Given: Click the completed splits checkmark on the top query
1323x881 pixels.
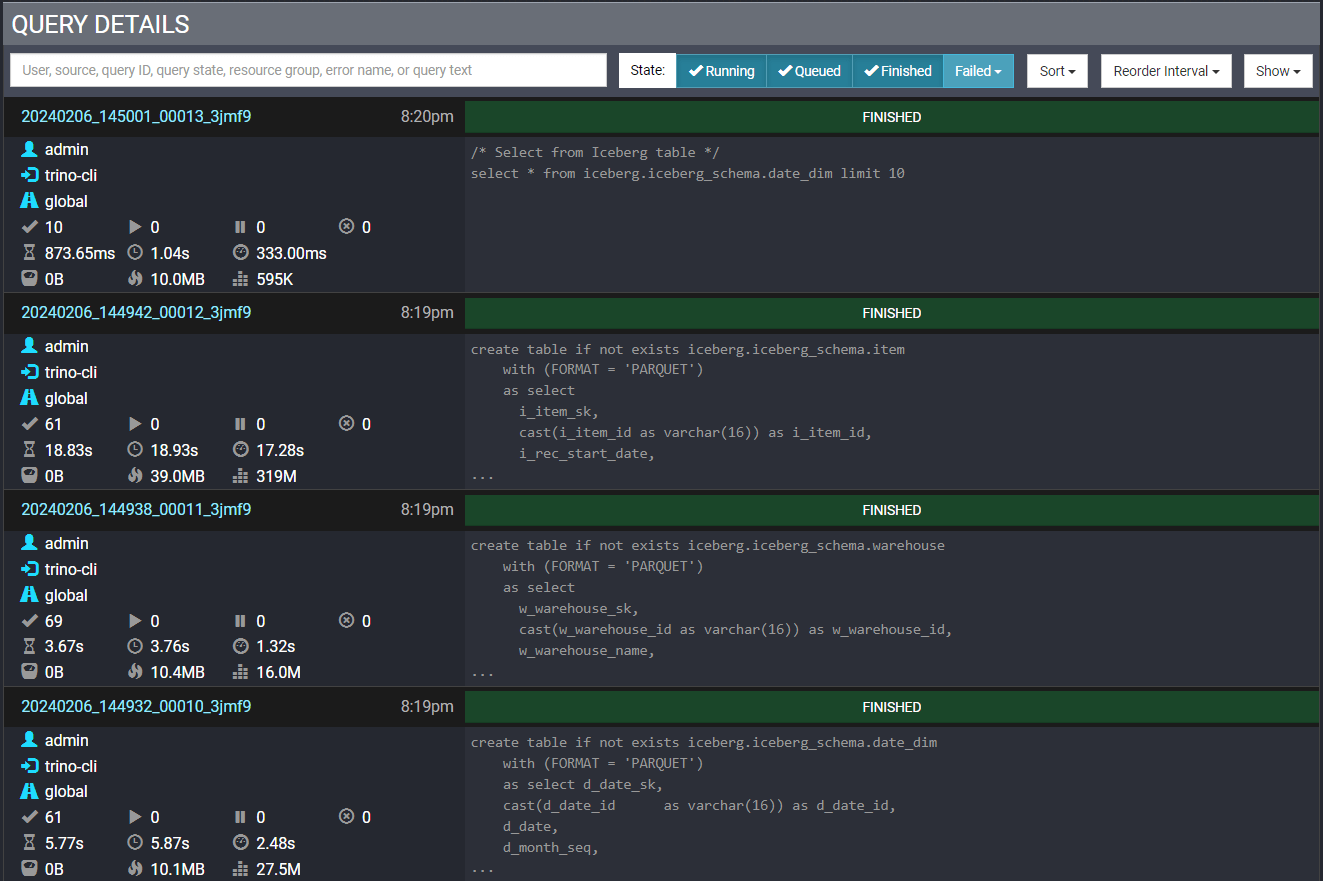Looking at the screenshot, I should coord(30,227).
